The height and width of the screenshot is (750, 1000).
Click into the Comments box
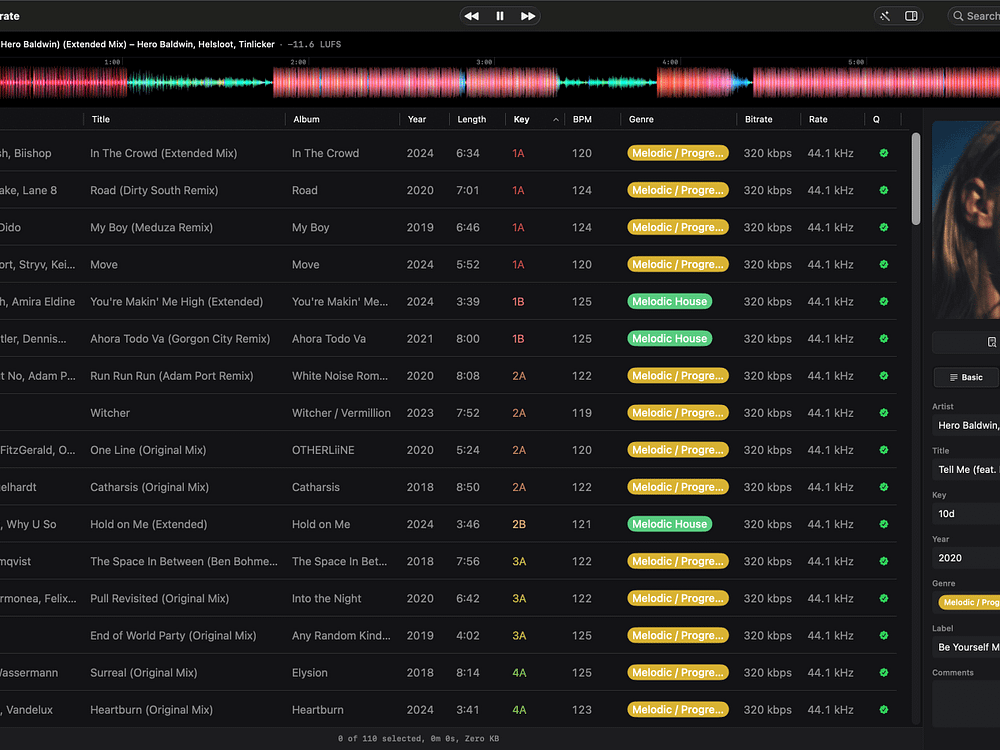point(966,703)
